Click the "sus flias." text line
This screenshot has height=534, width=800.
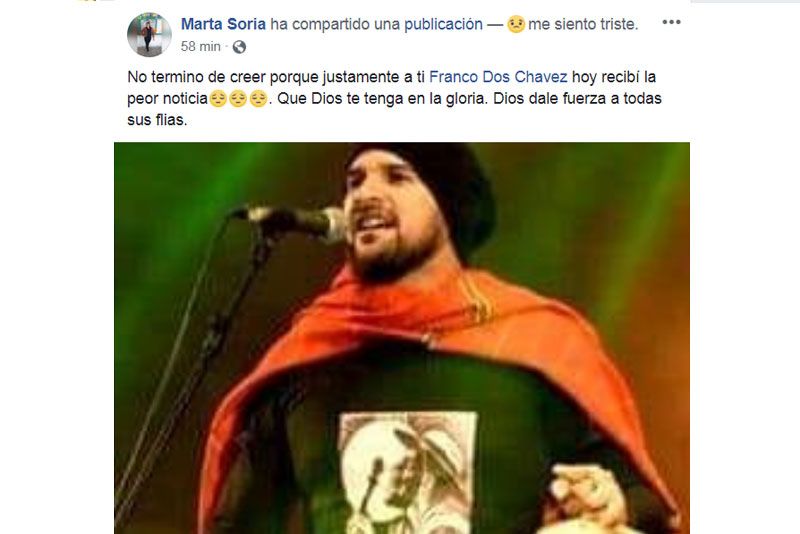(157, 120)
